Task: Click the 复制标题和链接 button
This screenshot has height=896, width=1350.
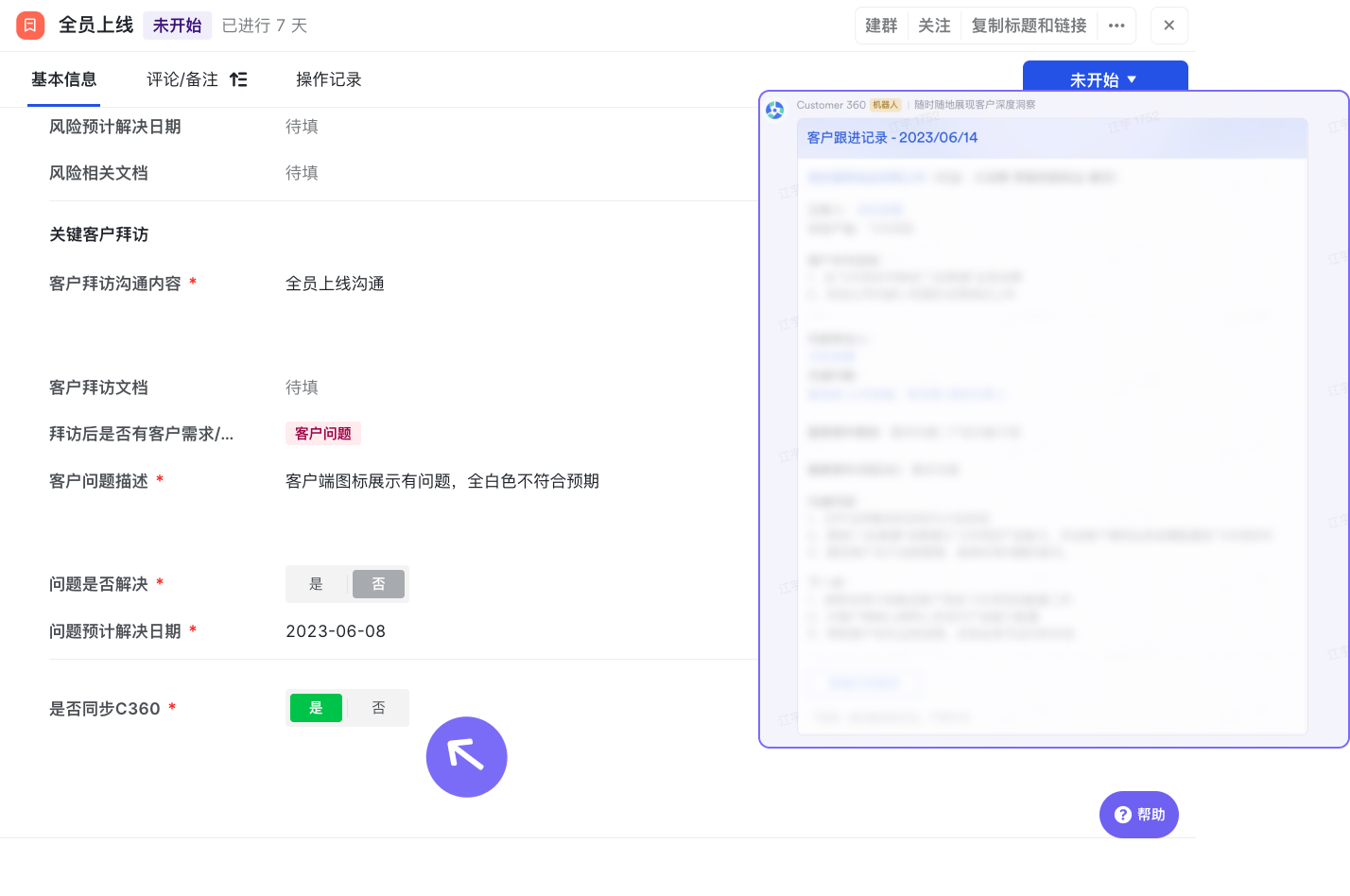Action: coord(1030,26)
